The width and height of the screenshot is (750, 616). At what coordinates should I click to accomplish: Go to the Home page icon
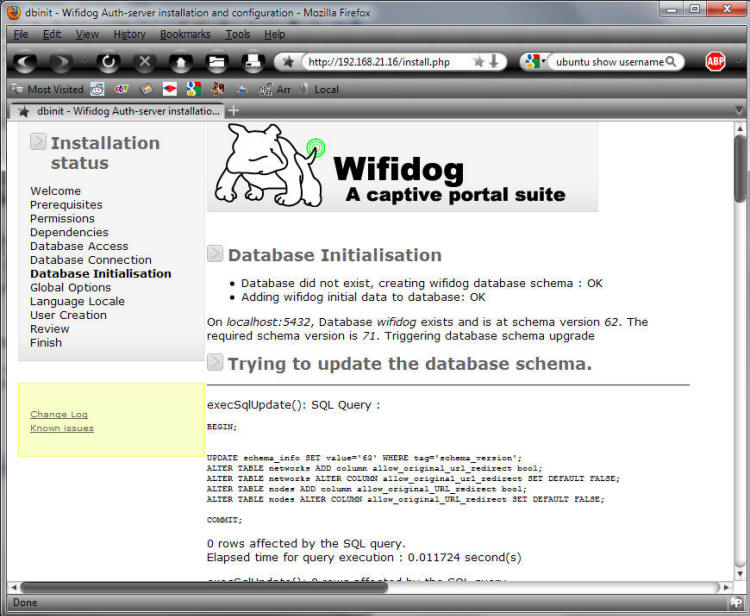[x=181, y=62]
